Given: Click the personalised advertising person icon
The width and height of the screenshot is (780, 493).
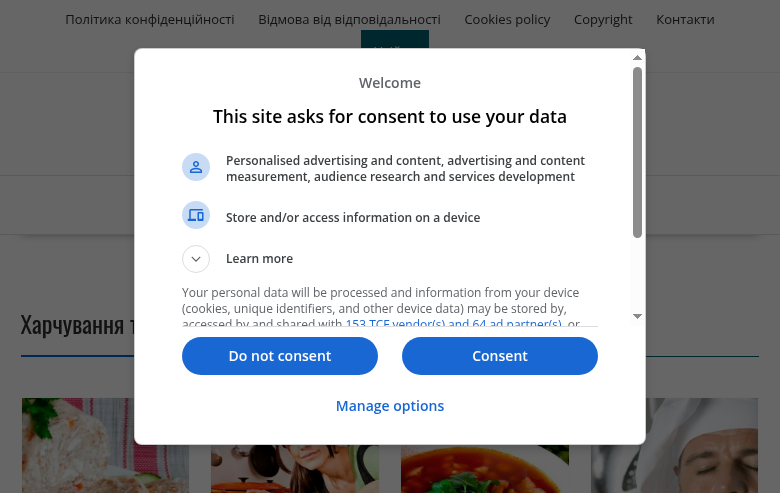Looking at the screenshot, I should (x=196, y=167).
